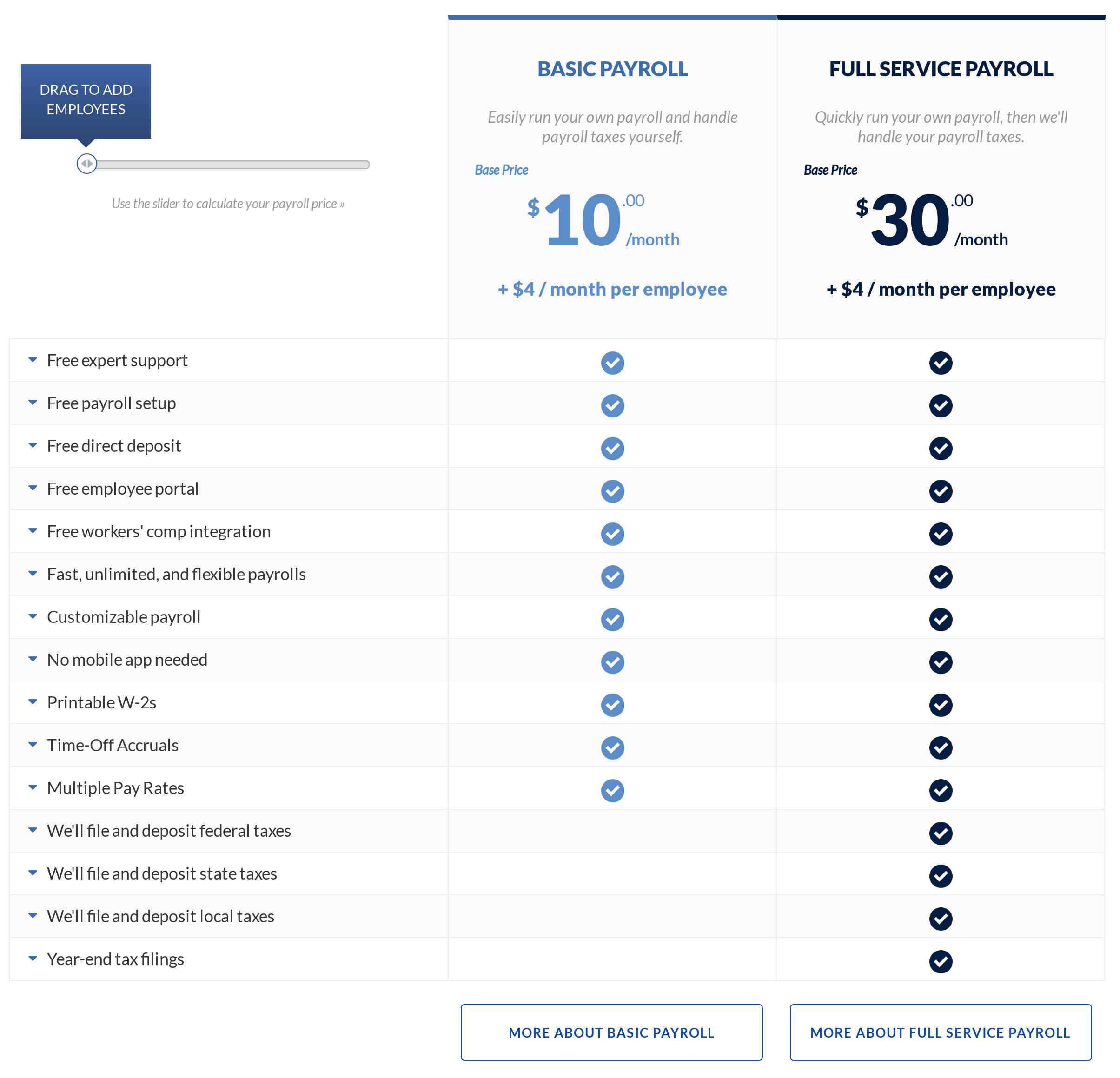Click Full Service checkmark for Free payroll setup
1120x1078 pixels.
pyautogui.click(x=940, y=406)
